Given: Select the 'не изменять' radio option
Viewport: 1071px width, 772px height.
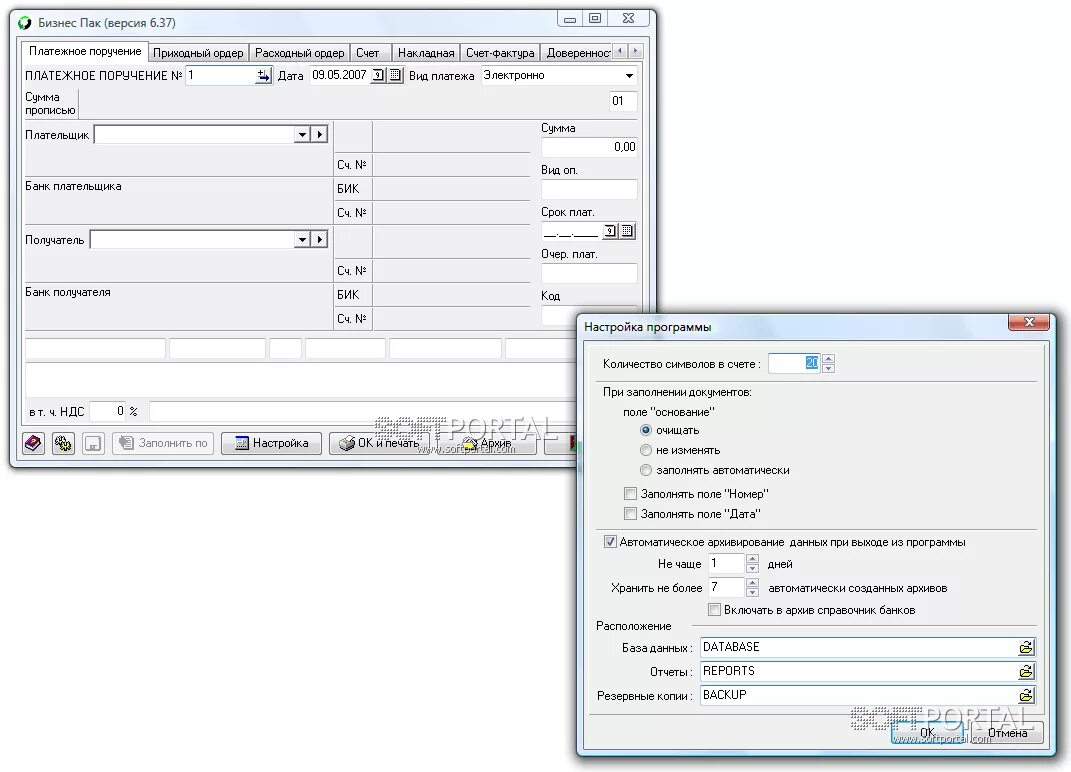Looking at the screenshot, I should coord(645,450).
